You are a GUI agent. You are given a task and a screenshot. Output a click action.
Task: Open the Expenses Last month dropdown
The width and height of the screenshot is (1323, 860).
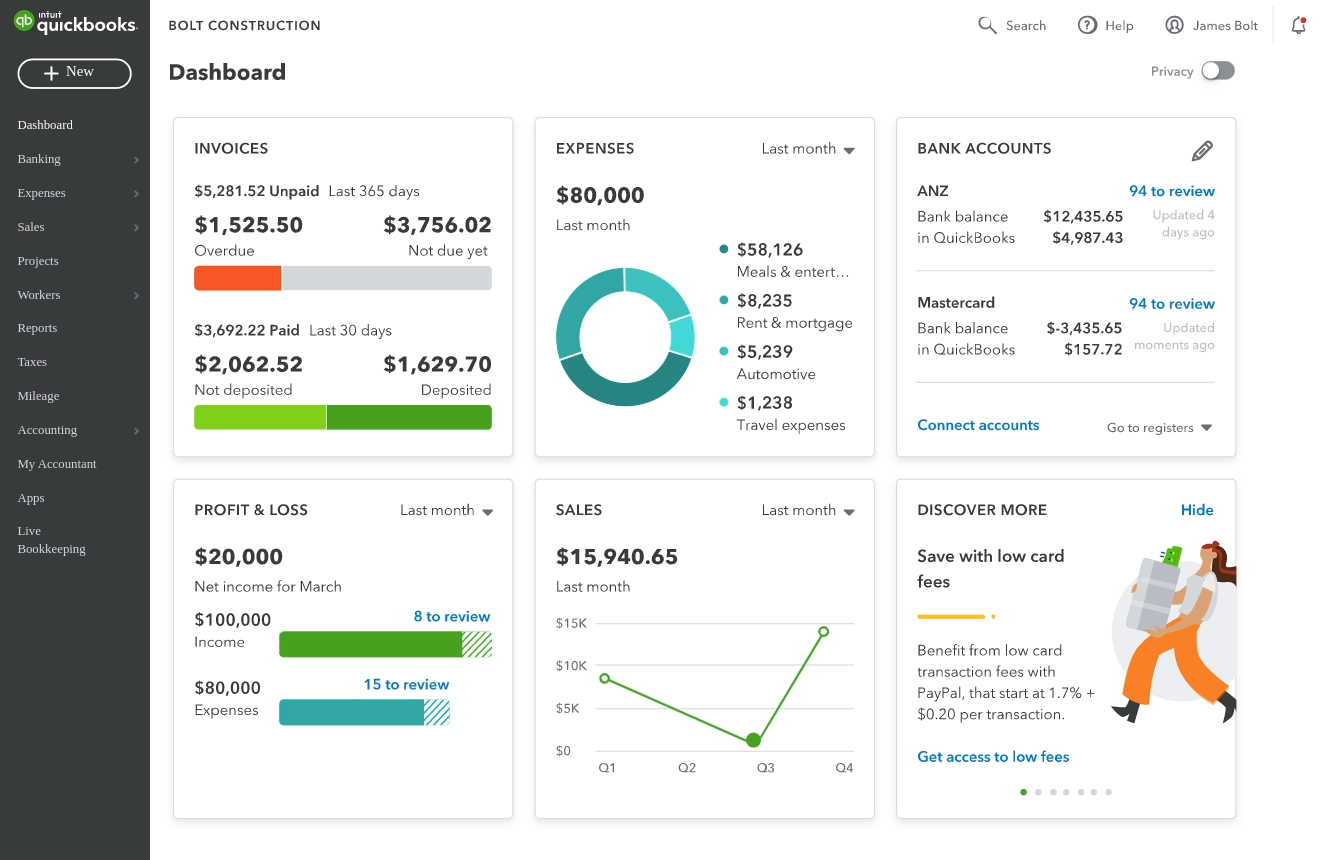pos(808,149)
